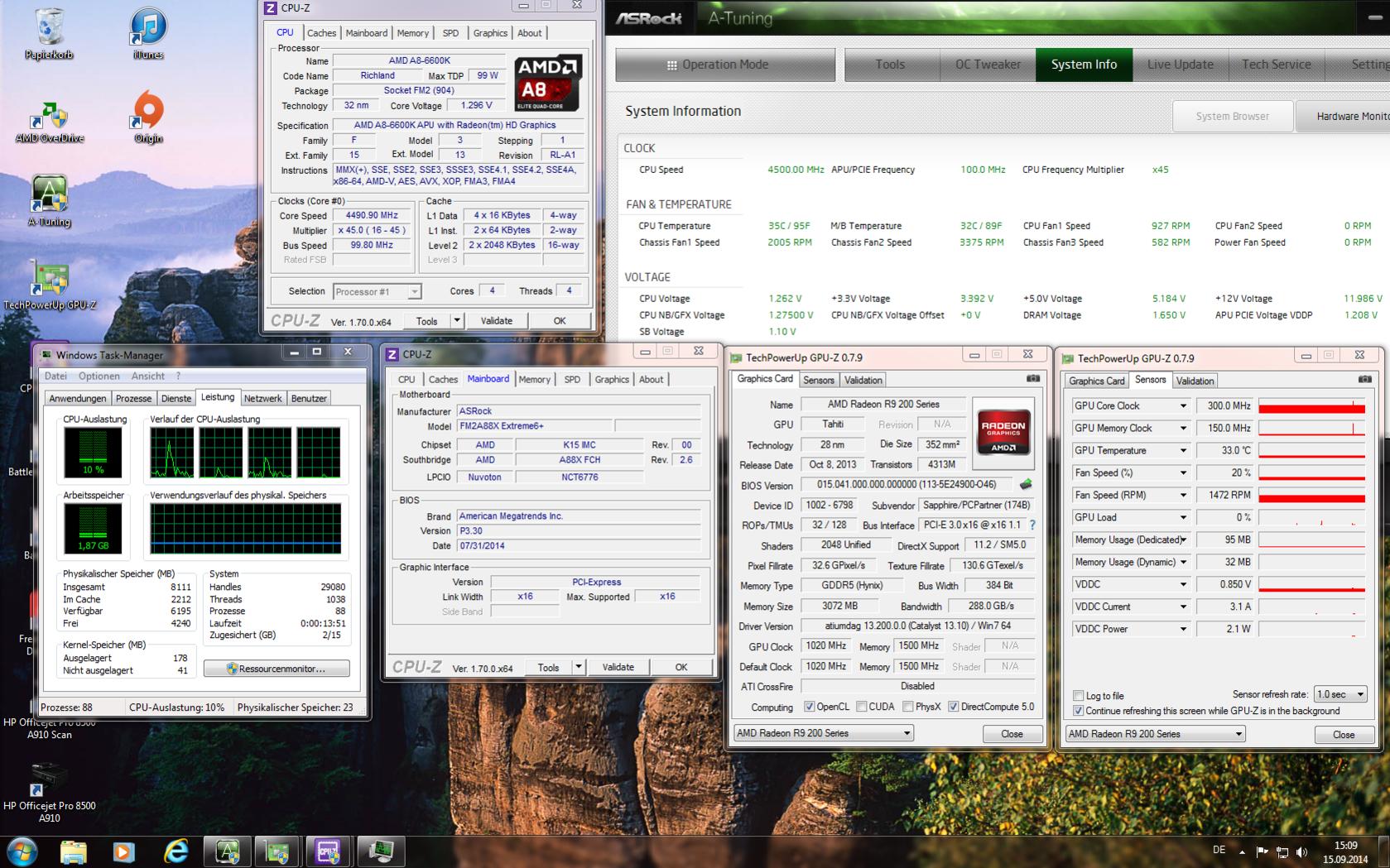The image size is (1390, 868).
Task: Click the question mark beside Bus Interface
Action: [1032, 525]
